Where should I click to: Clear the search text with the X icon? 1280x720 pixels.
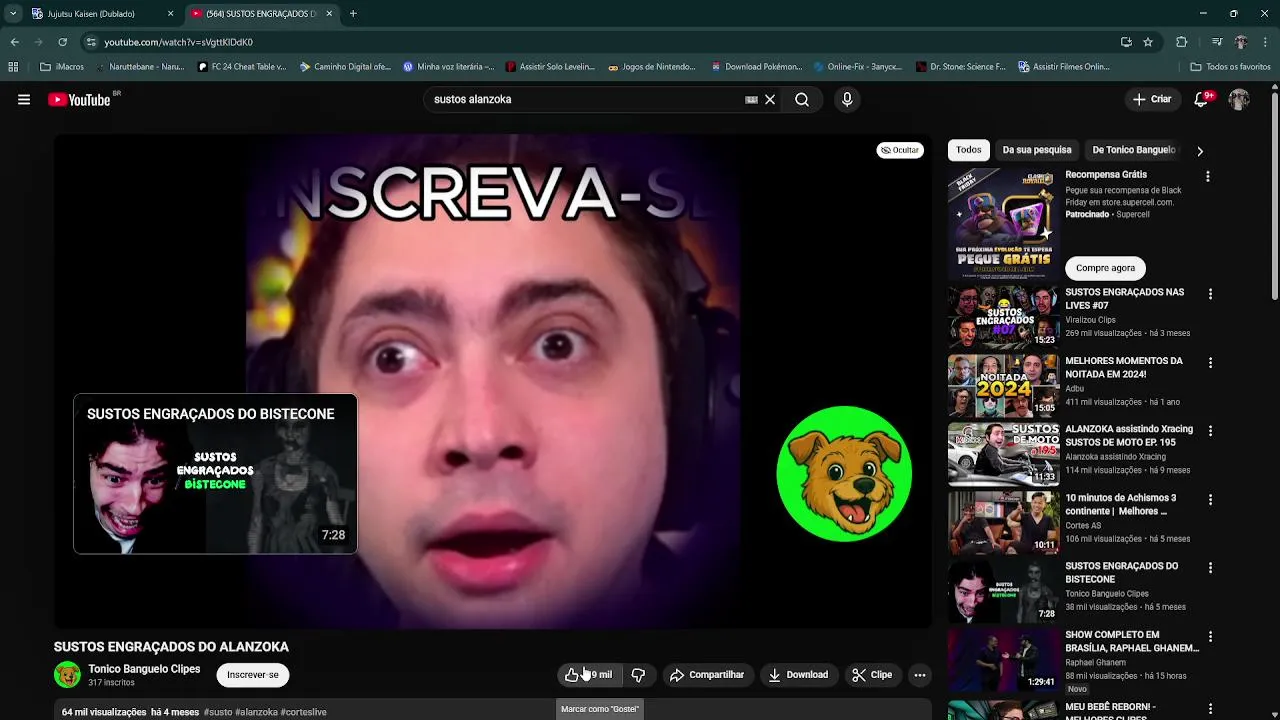(x=770, y=100)
